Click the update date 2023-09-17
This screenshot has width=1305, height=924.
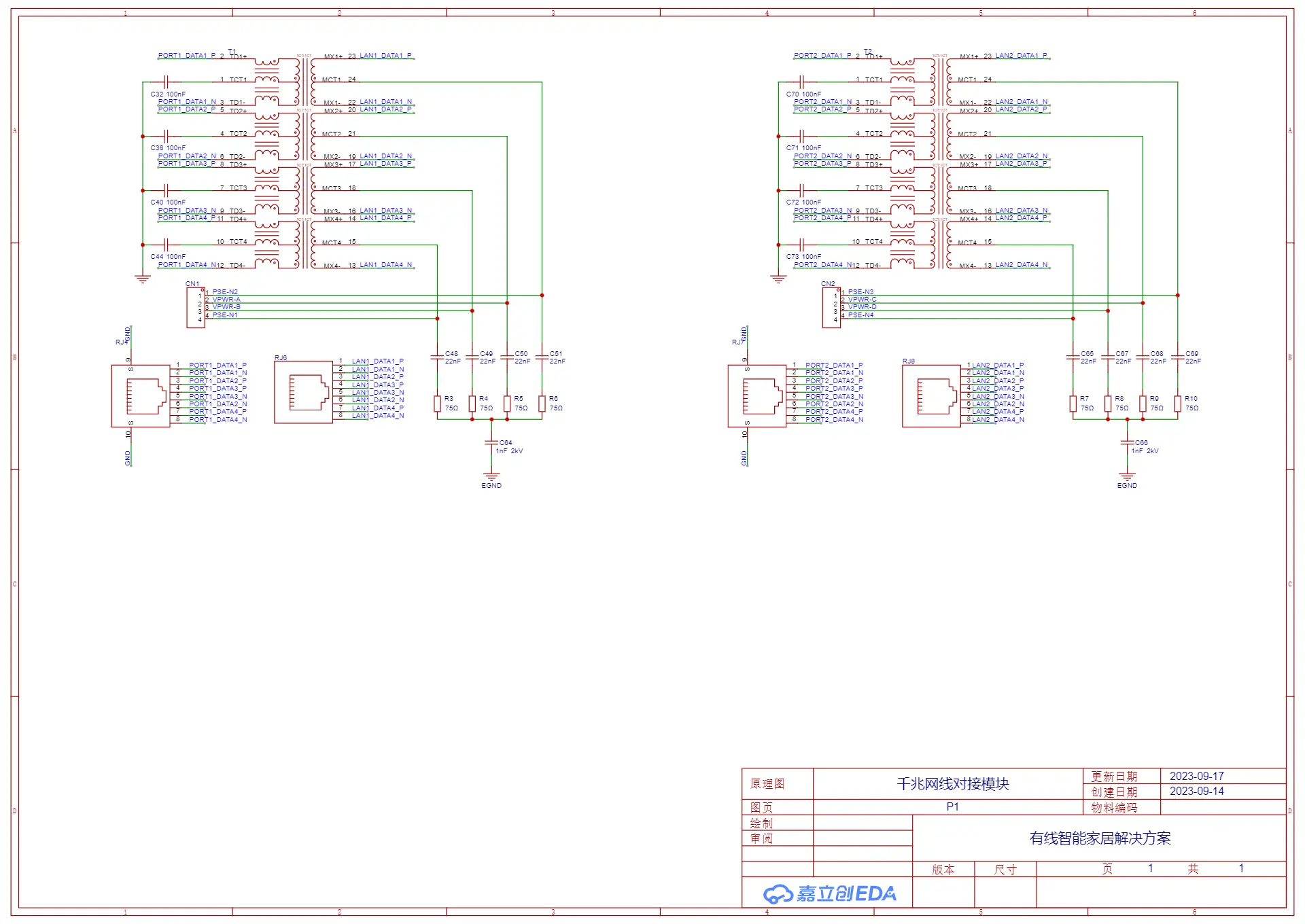coord(1196,776)
